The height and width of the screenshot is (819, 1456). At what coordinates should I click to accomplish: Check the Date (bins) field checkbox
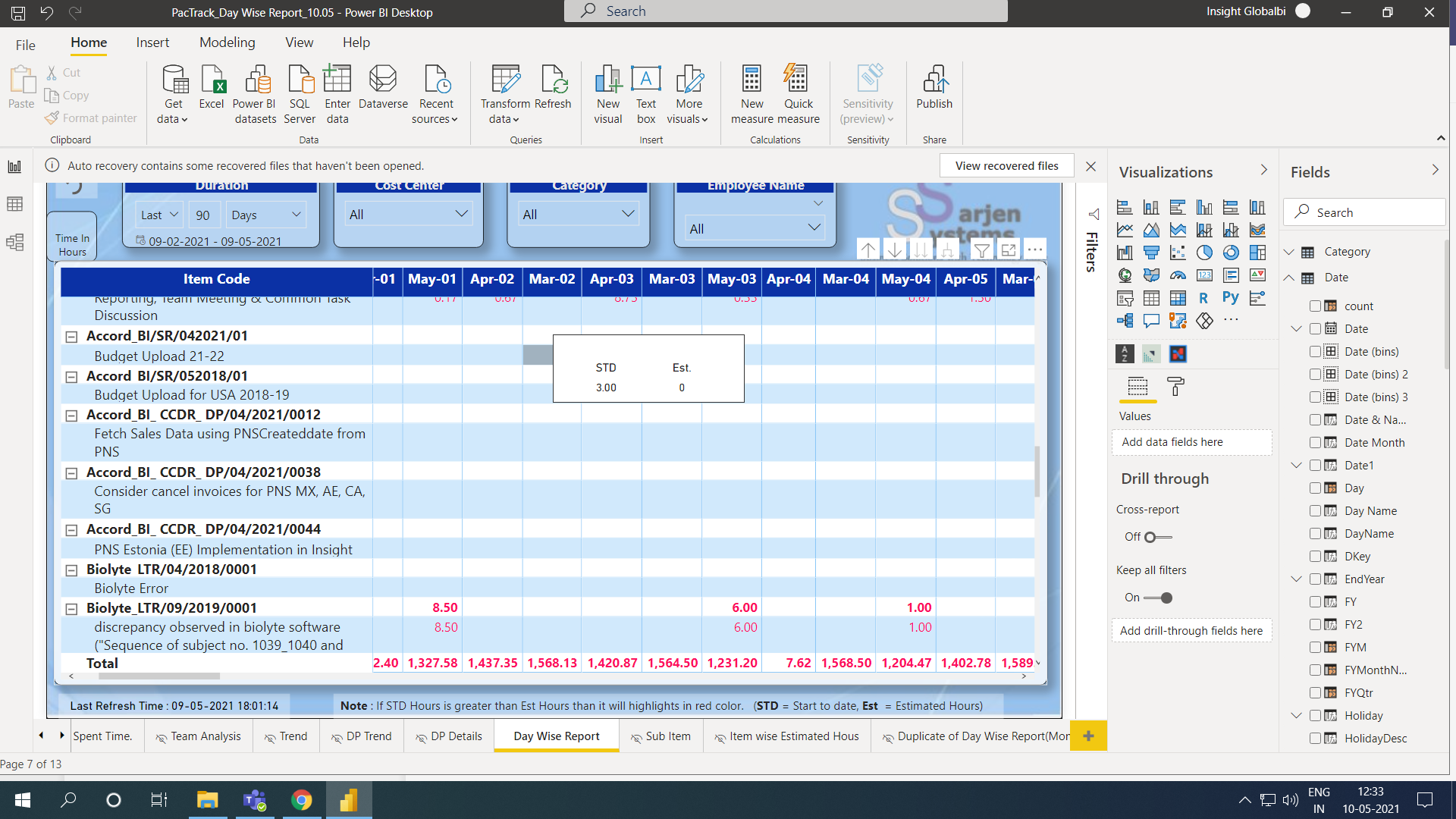tap(1316, 351)
